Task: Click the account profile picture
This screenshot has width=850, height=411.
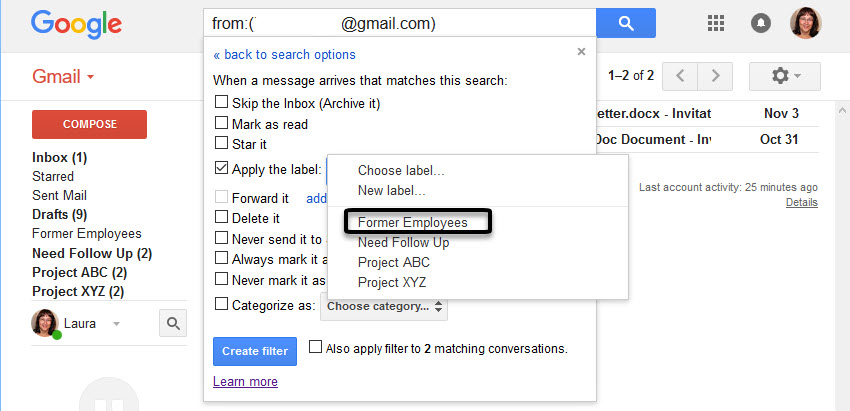Action: (x=805, y=23)
